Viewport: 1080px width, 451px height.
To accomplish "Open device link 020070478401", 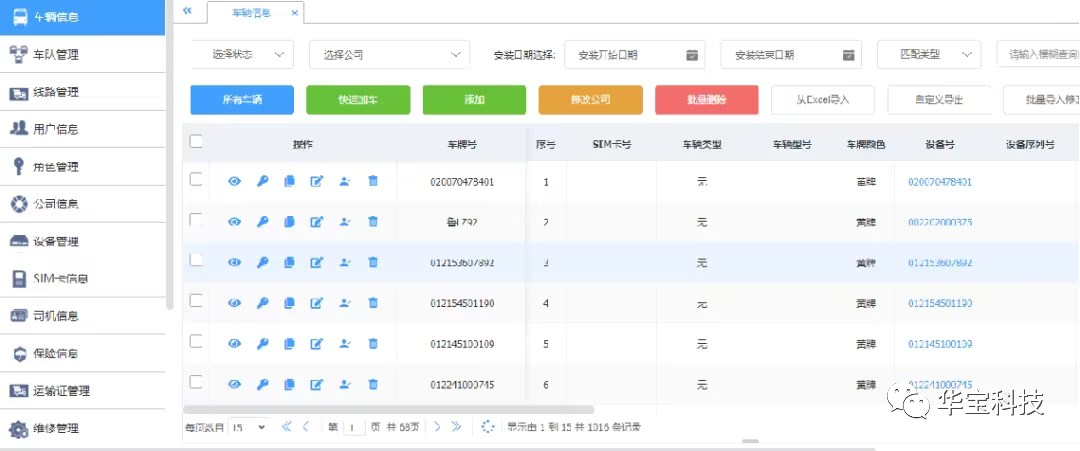I will pyautogui.click(x=940, y=182).
